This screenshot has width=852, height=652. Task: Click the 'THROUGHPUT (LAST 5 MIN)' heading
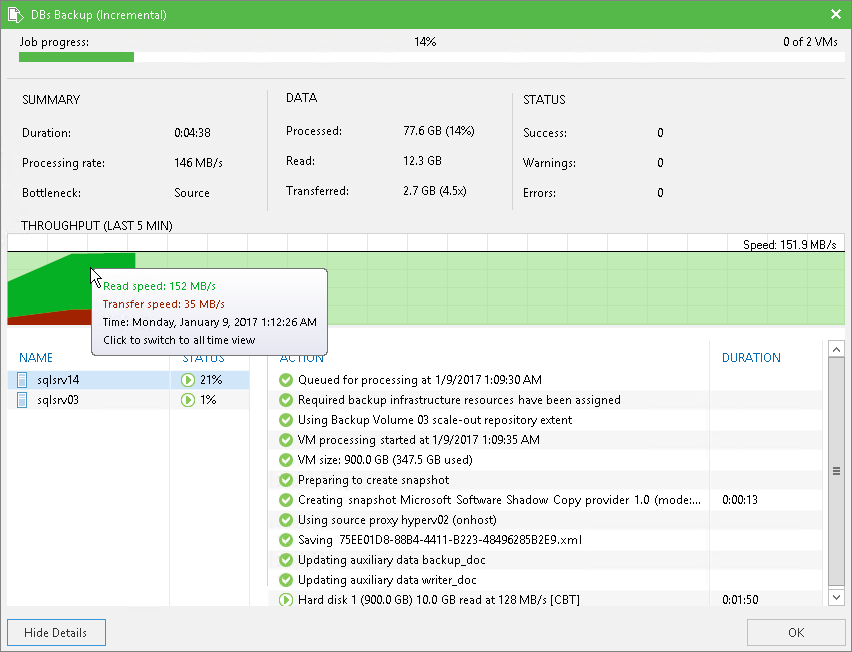point(97,225)
